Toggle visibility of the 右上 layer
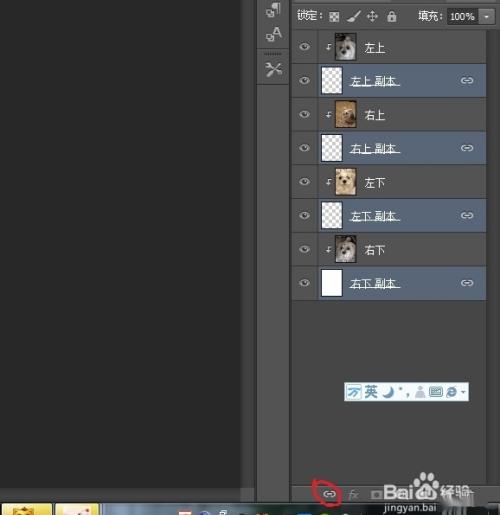500x515 pixels. [x=304, y=114]
